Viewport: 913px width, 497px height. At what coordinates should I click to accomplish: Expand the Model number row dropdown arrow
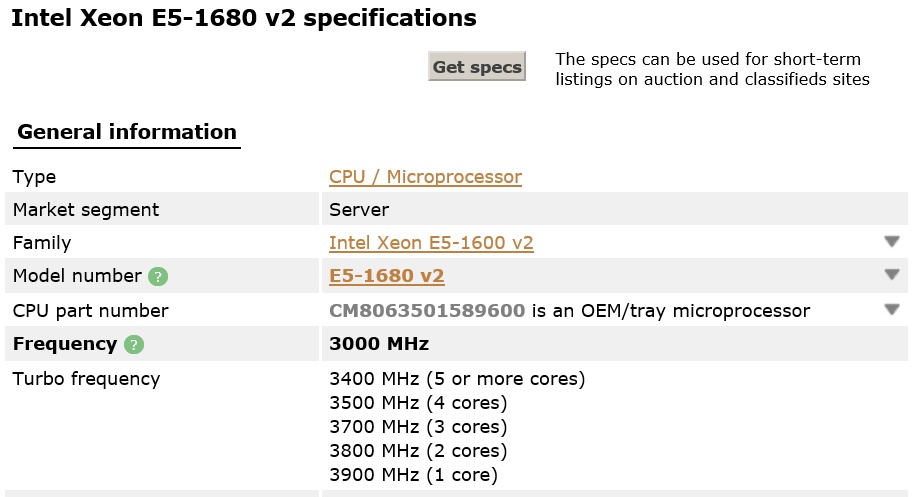891,274
